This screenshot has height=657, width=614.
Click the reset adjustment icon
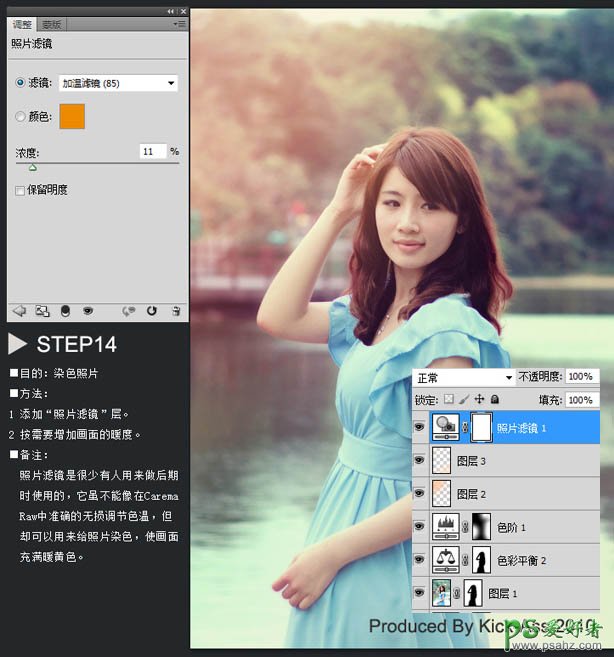point(152,311)
